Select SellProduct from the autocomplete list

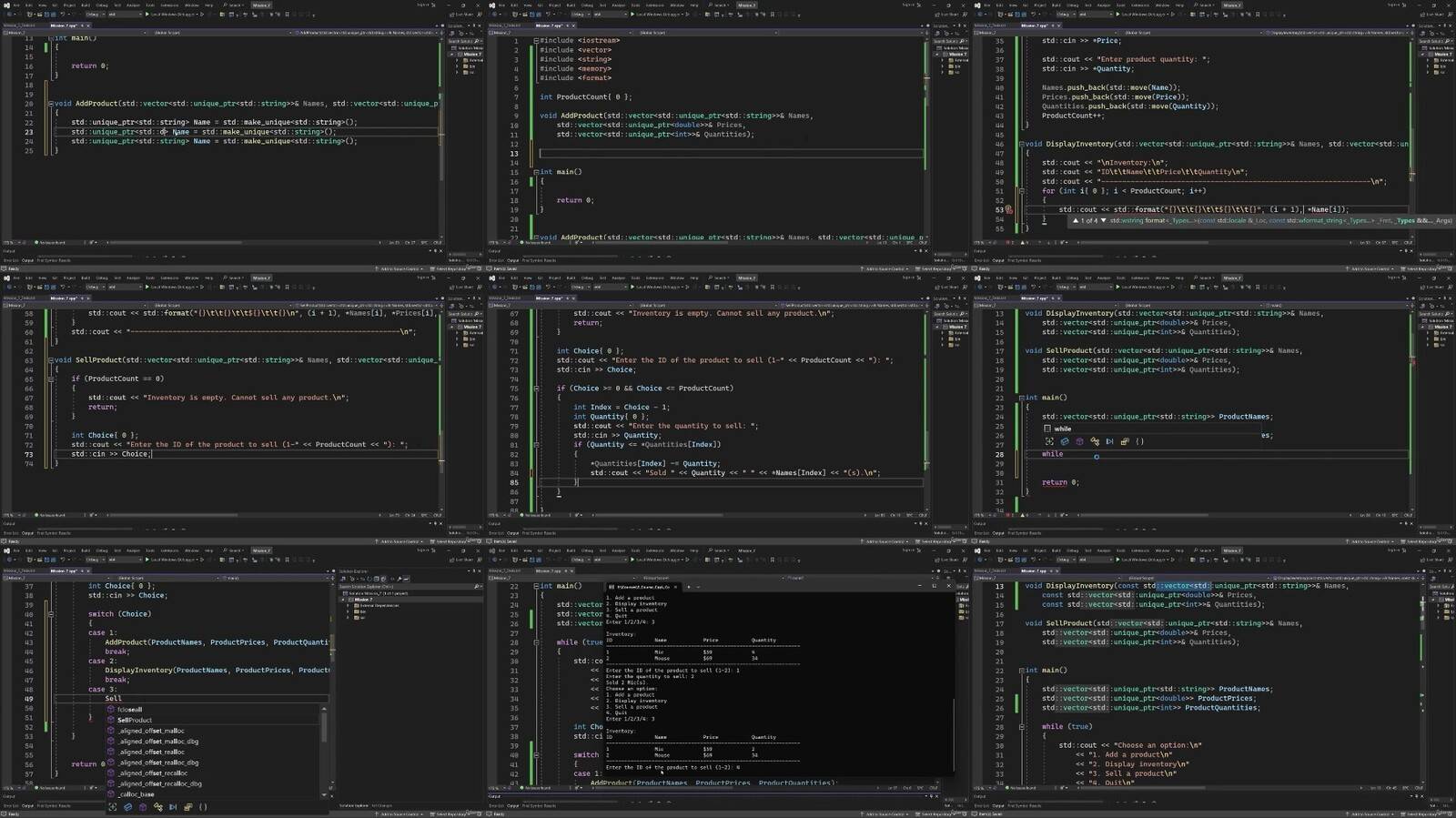click(x=135, y=720)
